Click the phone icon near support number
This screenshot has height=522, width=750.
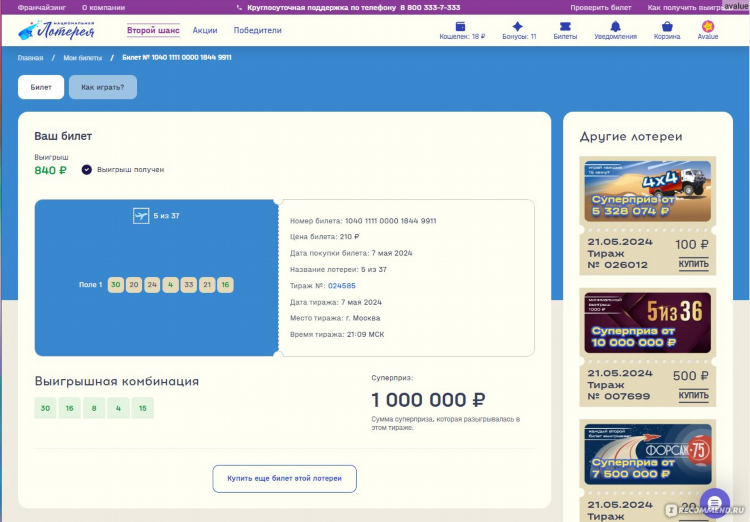click(x=239, y=8)
